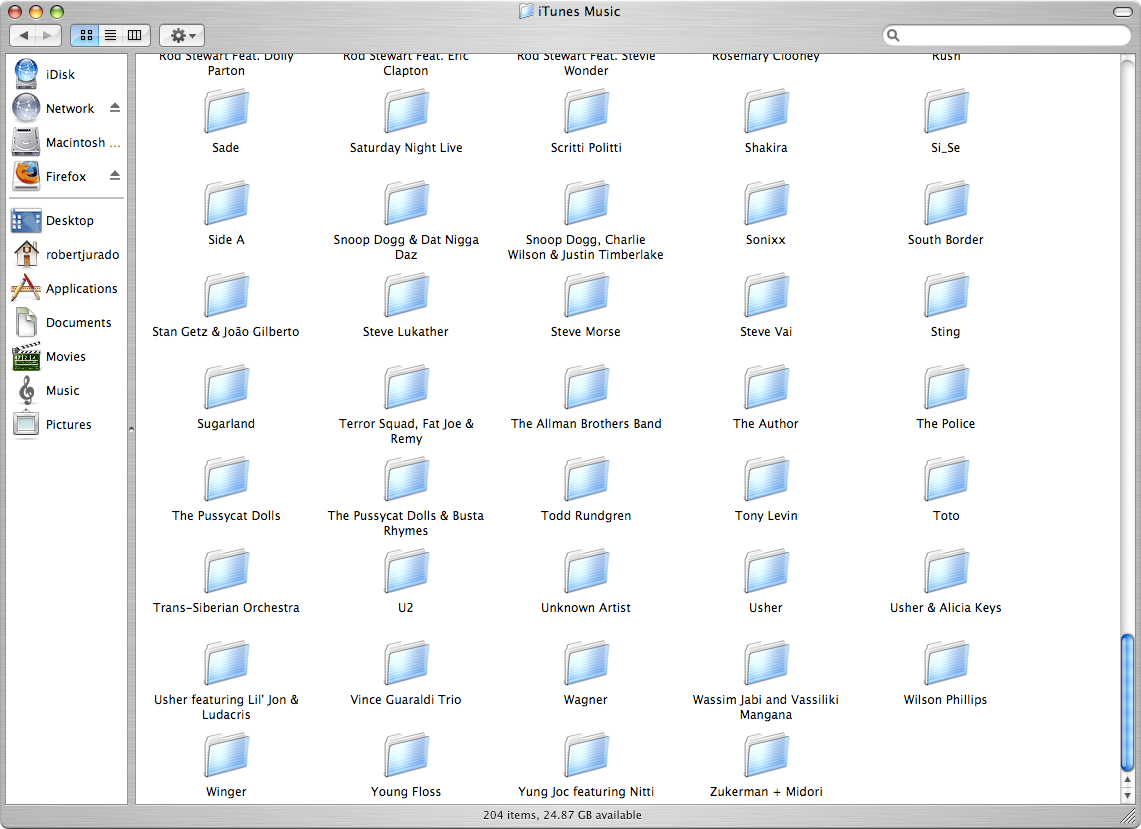1141x829 pixels.
Task: Click the vertical scrollbar thumb
Action: click(x=1127, y=702)
